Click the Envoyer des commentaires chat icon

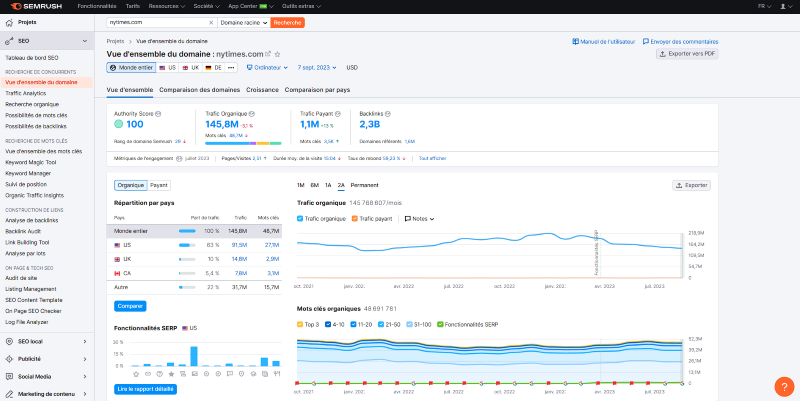pyautogui.click(x=646, y=42)
